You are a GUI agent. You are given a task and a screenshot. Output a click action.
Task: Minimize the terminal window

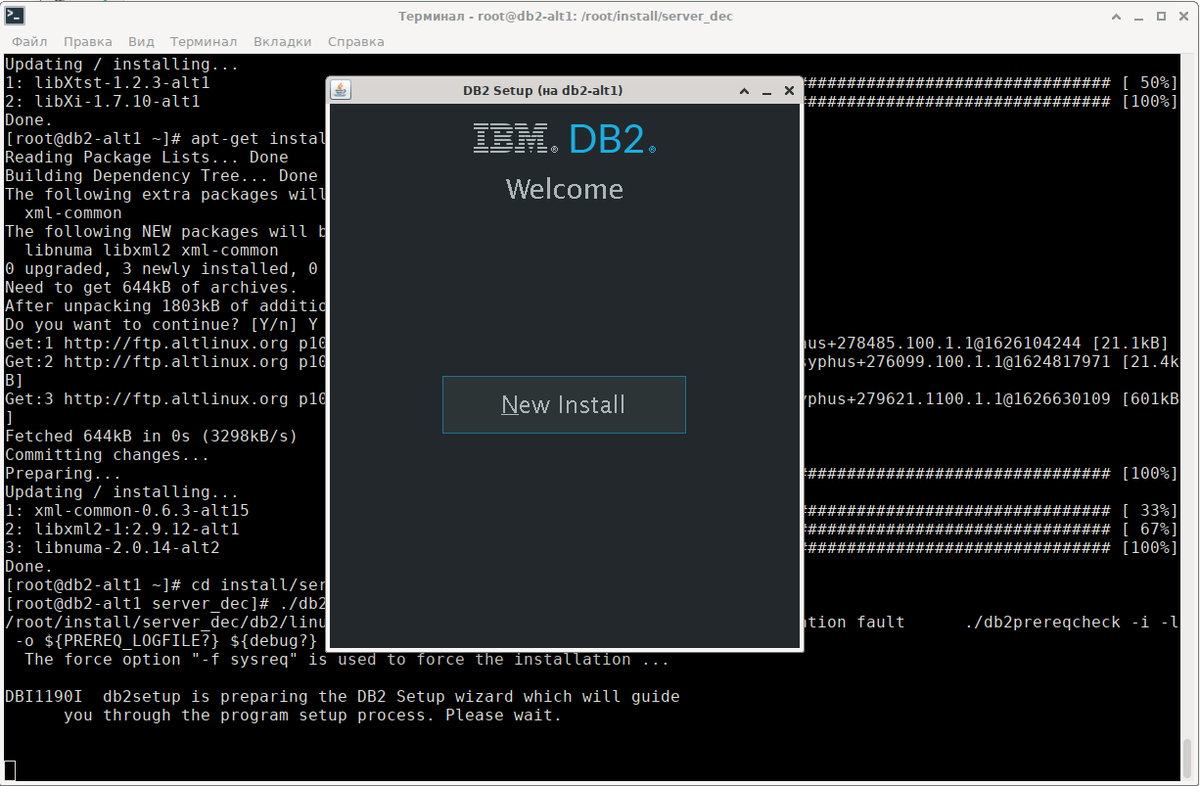coord(1138,16)
